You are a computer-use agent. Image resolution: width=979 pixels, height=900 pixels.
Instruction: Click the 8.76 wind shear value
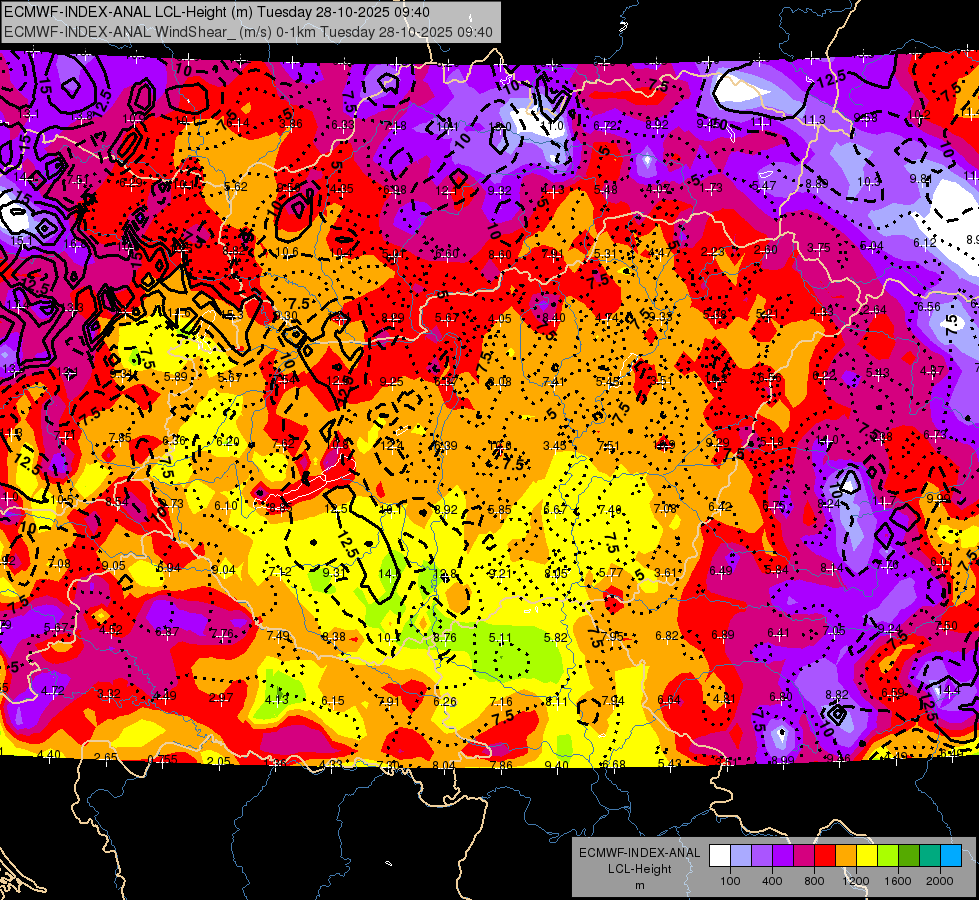(445, 638)
